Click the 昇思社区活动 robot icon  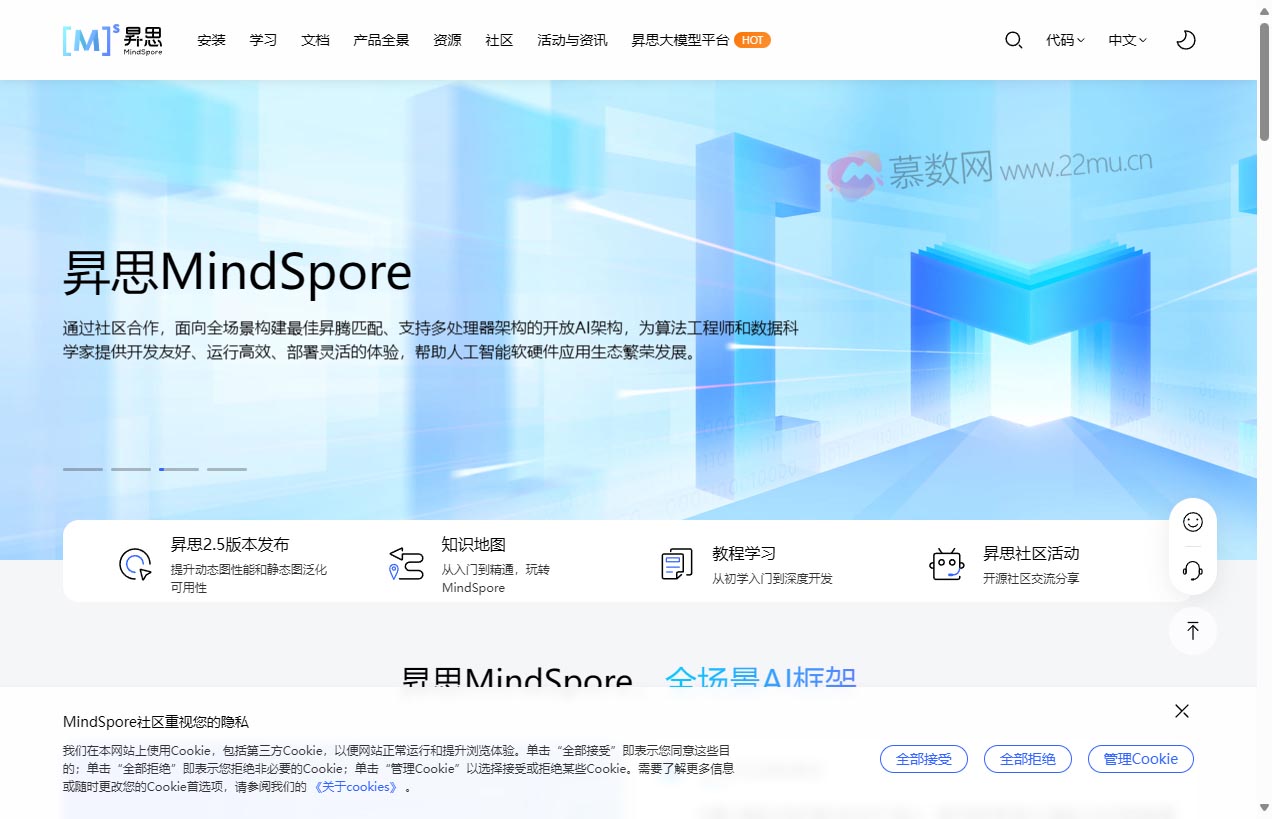point(946,564)
